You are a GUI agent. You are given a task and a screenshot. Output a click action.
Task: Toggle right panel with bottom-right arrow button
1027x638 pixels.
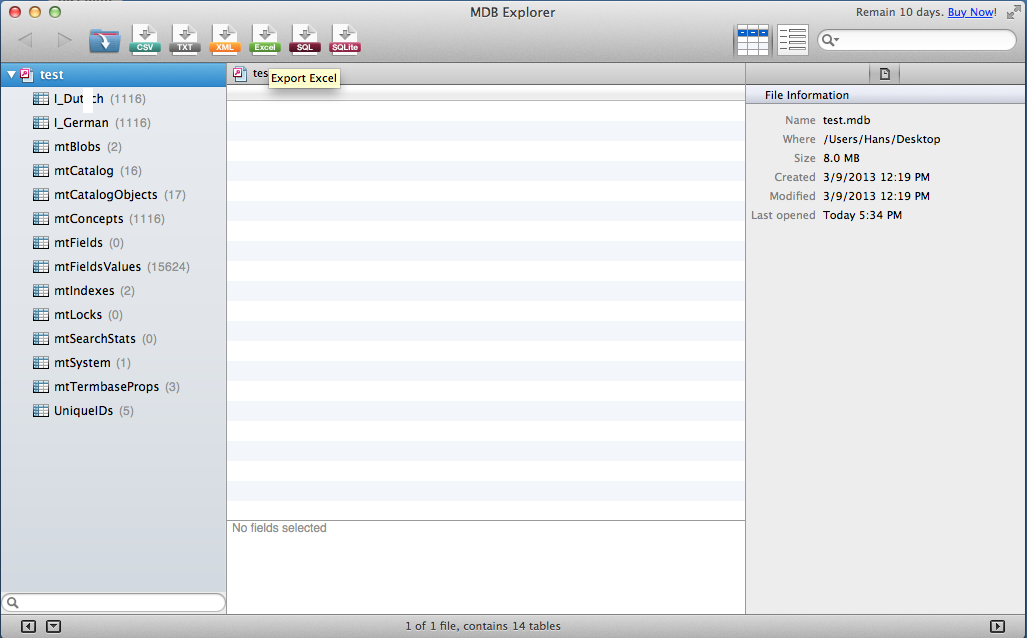click(x=997, y=626)
